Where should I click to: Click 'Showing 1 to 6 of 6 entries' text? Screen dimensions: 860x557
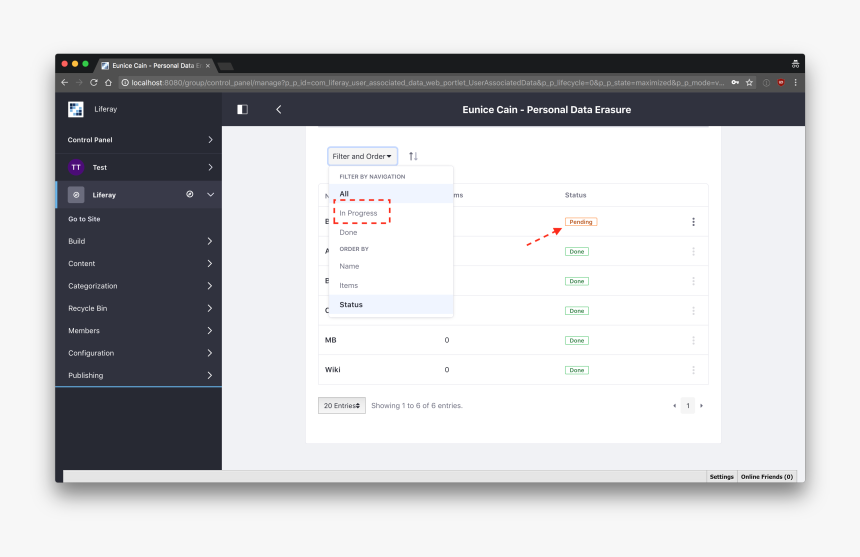click(x=417, y=406)
